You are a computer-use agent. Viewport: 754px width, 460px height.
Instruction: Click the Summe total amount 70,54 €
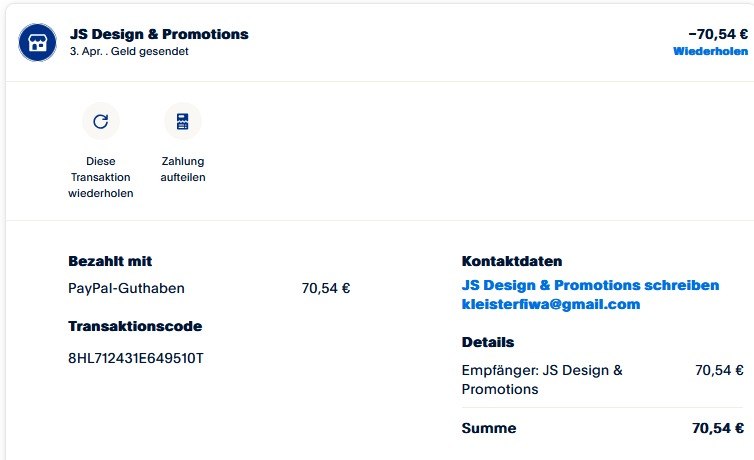pyautogui.click(x=717, y=428)
